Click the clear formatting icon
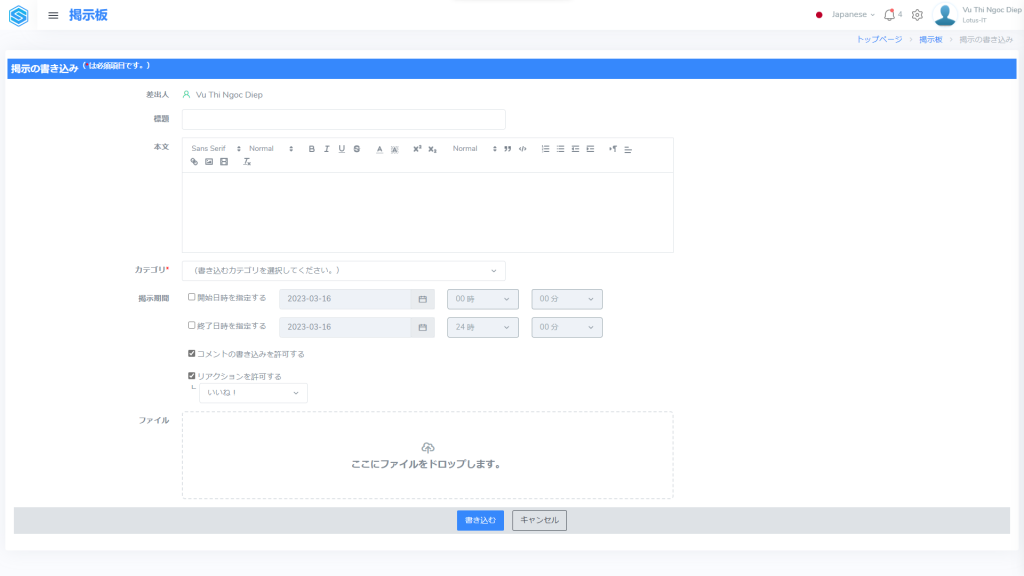This screenshot has width=1024, height=576. coord(246,161)
